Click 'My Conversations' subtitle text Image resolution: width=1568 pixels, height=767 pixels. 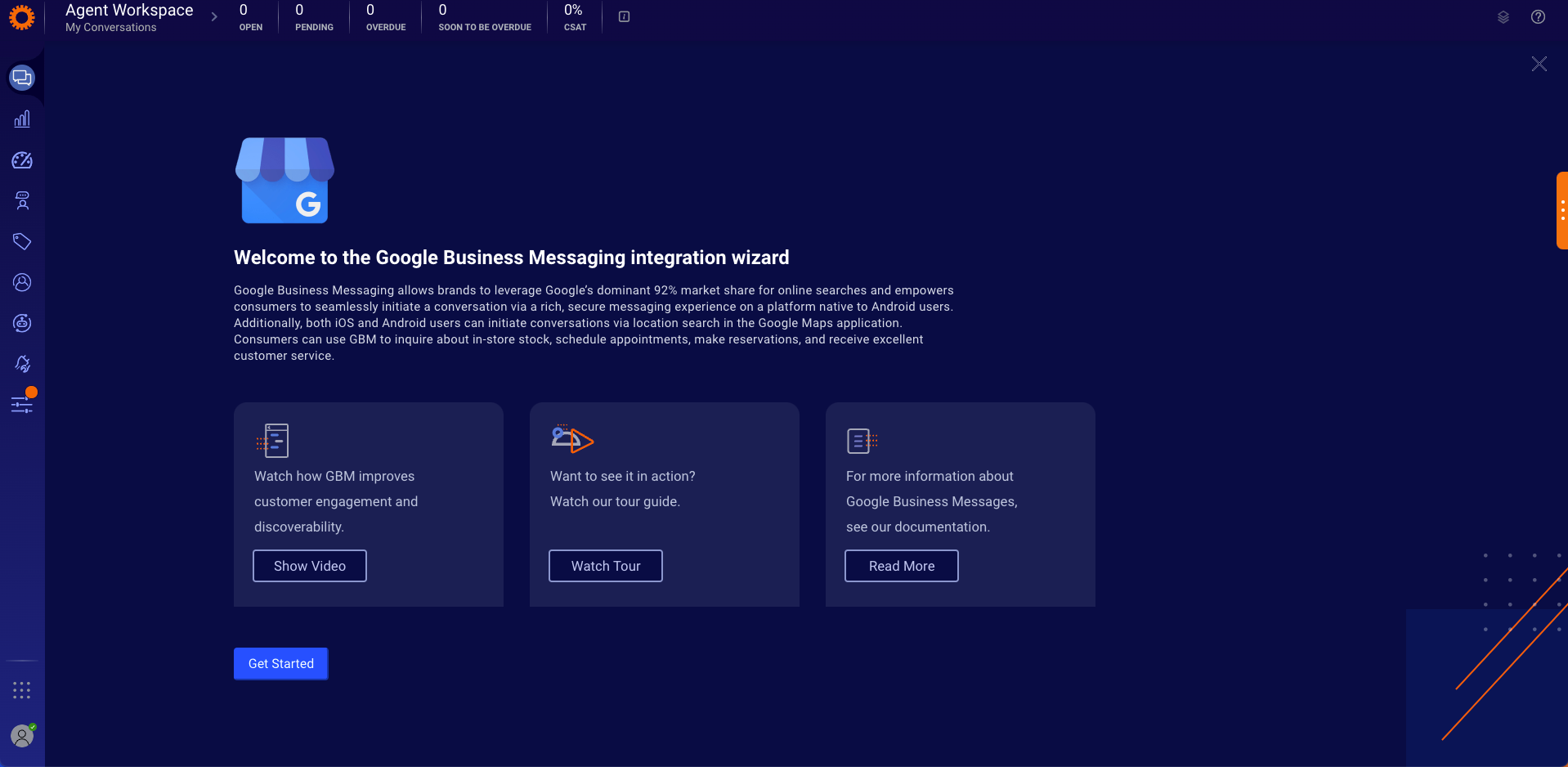111,27
